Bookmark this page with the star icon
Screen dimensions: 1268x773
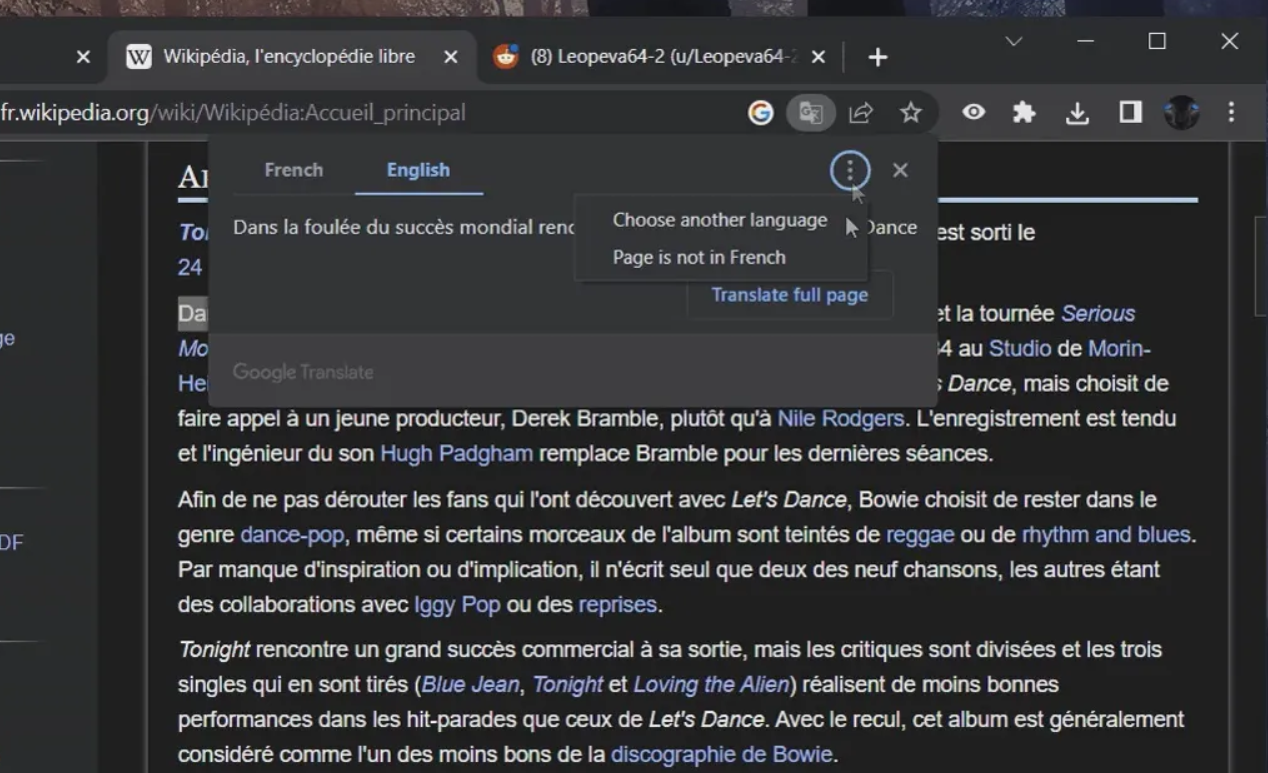[910, 113]
